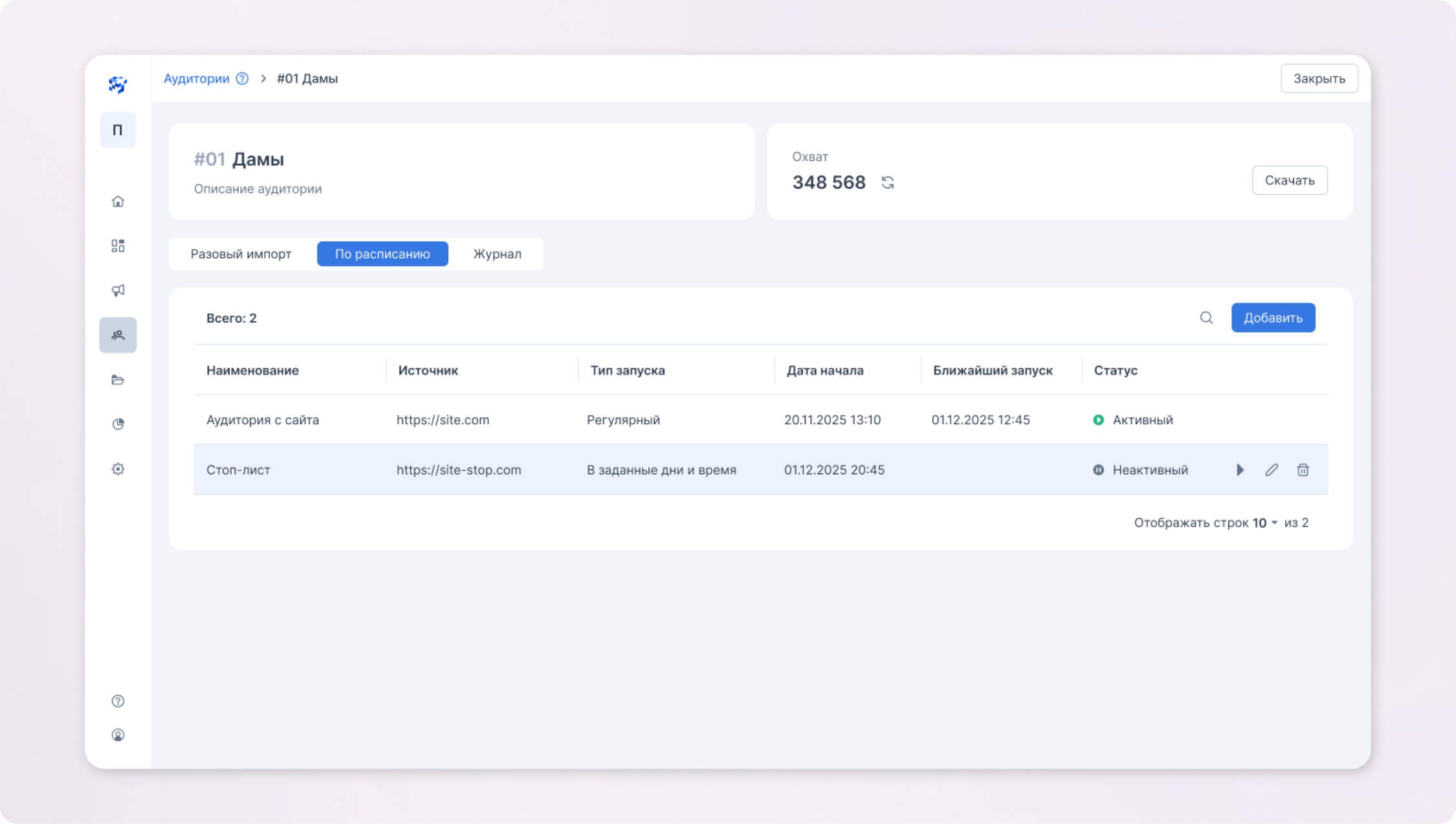Click the Скачать button
The image size is (1456, 824).
[x=1290, y=180]
